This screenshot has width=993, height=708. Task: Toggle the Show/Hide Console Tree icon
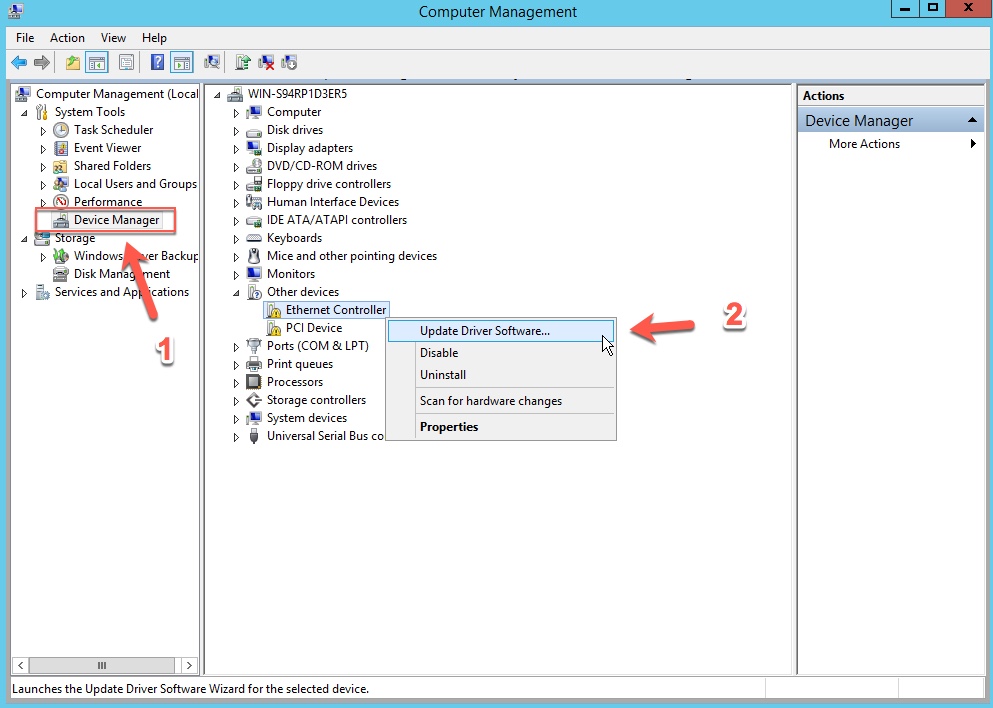click(x=97, y=62)
